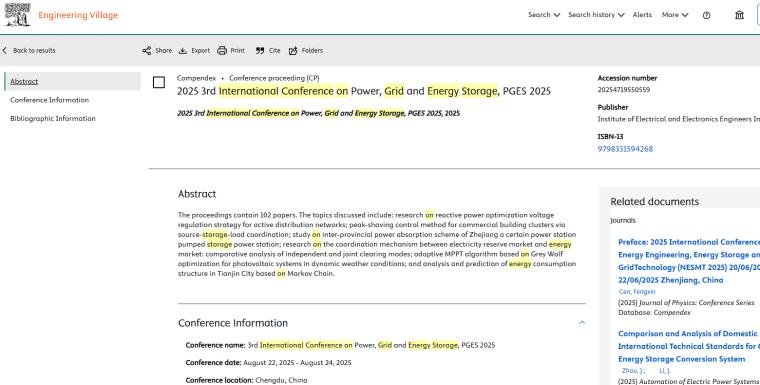Click the Compendex database label
Screen dimensions: 760x385
pos(196,78)
